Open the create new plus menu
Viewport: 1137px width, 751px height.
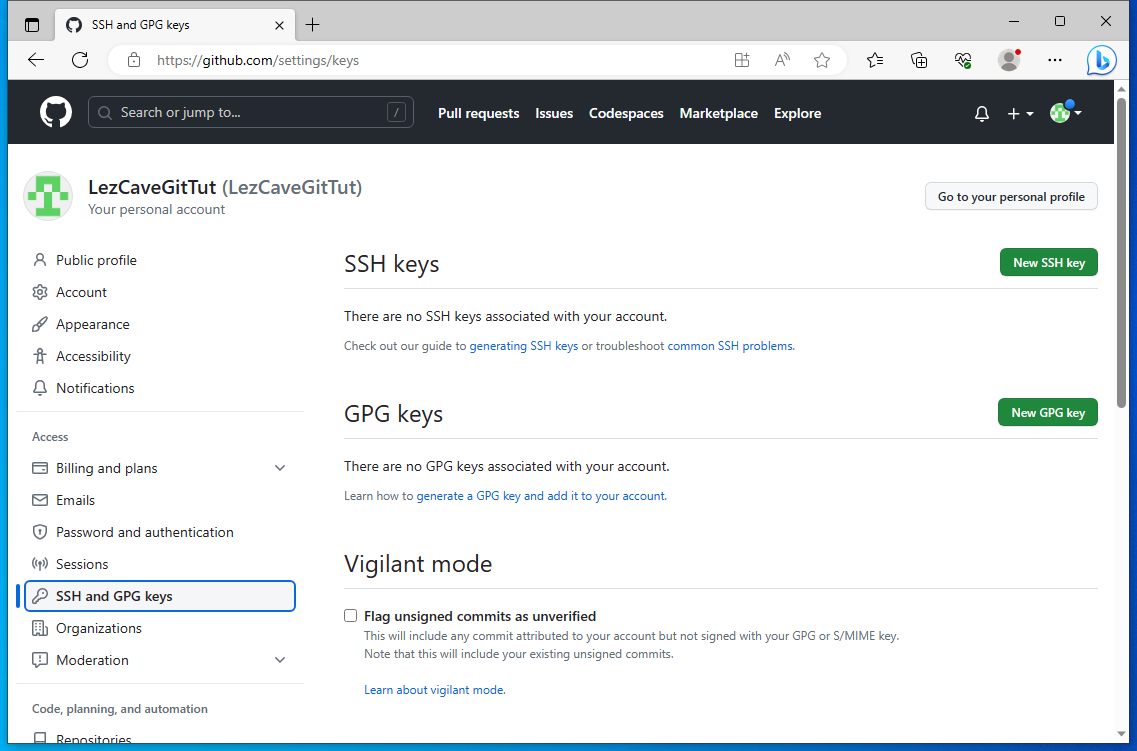point(1020,113)
